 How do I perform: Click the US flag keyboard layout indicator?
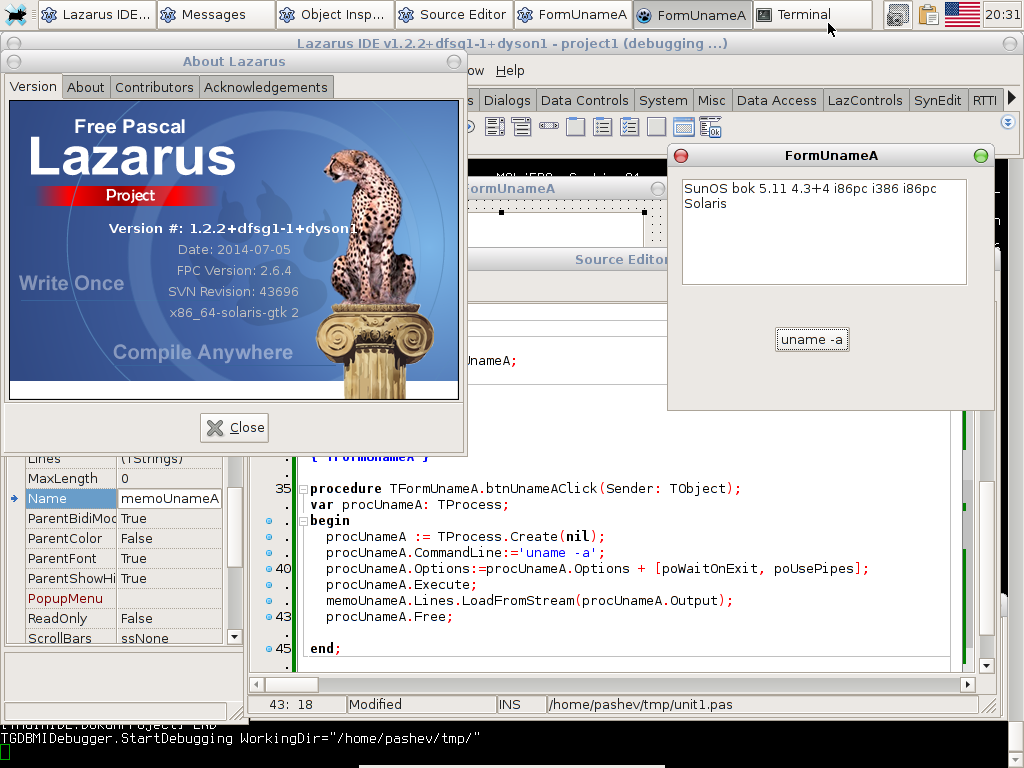(x=962, y=14)
